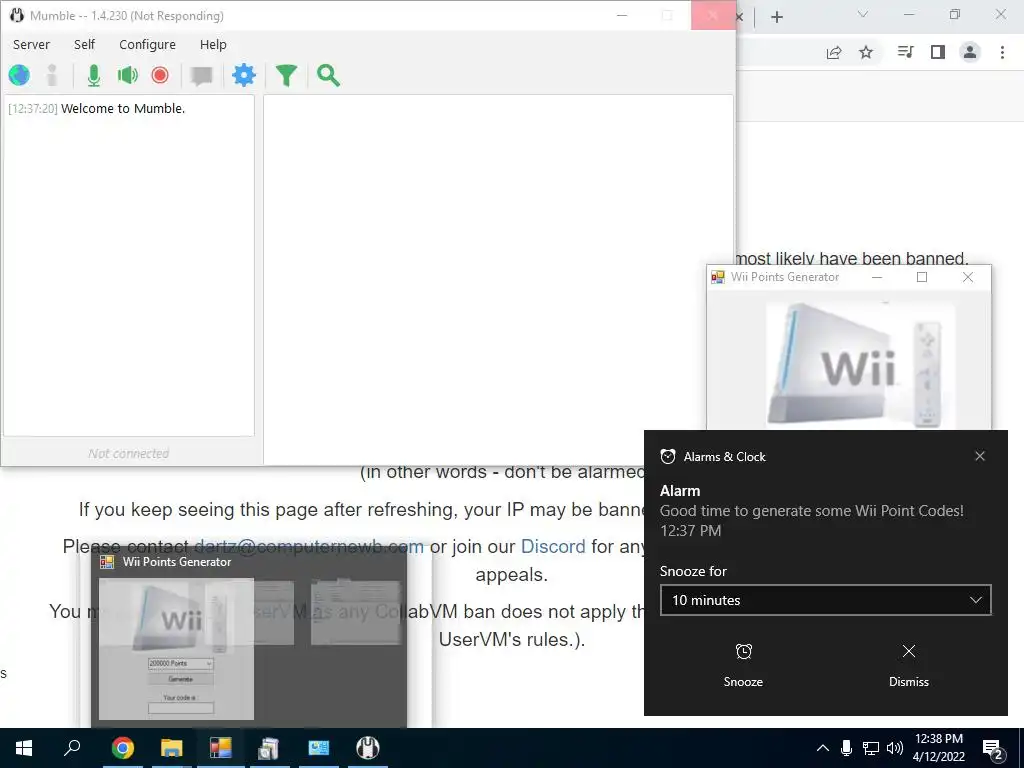Start recording with the red record icon
Image resolution: width=1024 pixels, height=768 pixels.
point(160,75)
